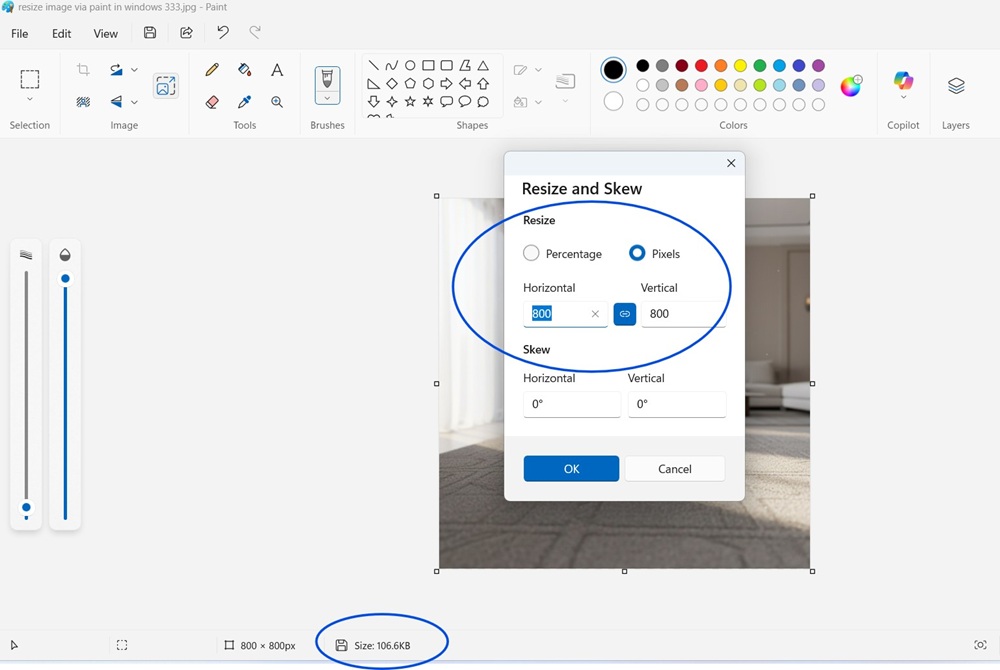Expand the Brushes dropdown
The width and height of the screenshot is (1000, 670).
(327, 98)
